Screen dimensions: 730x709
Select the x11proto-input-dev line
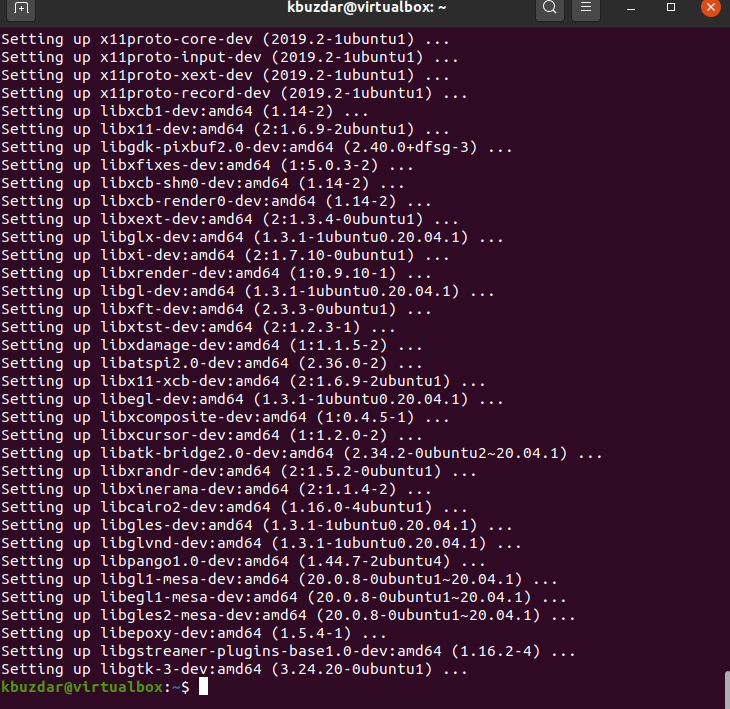point(230,57)
